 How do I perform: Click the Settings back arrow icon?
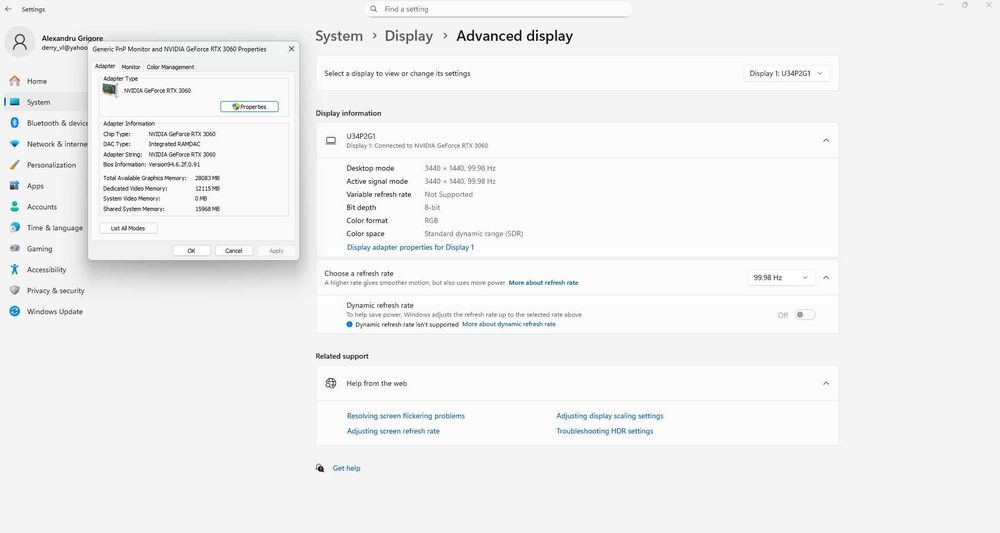coord(8,9)
